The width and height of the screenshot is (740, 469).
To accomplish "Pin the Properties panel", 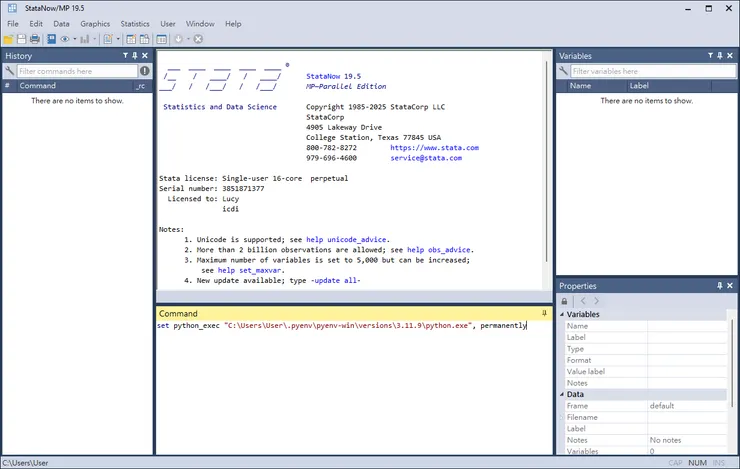I will 720,286.
